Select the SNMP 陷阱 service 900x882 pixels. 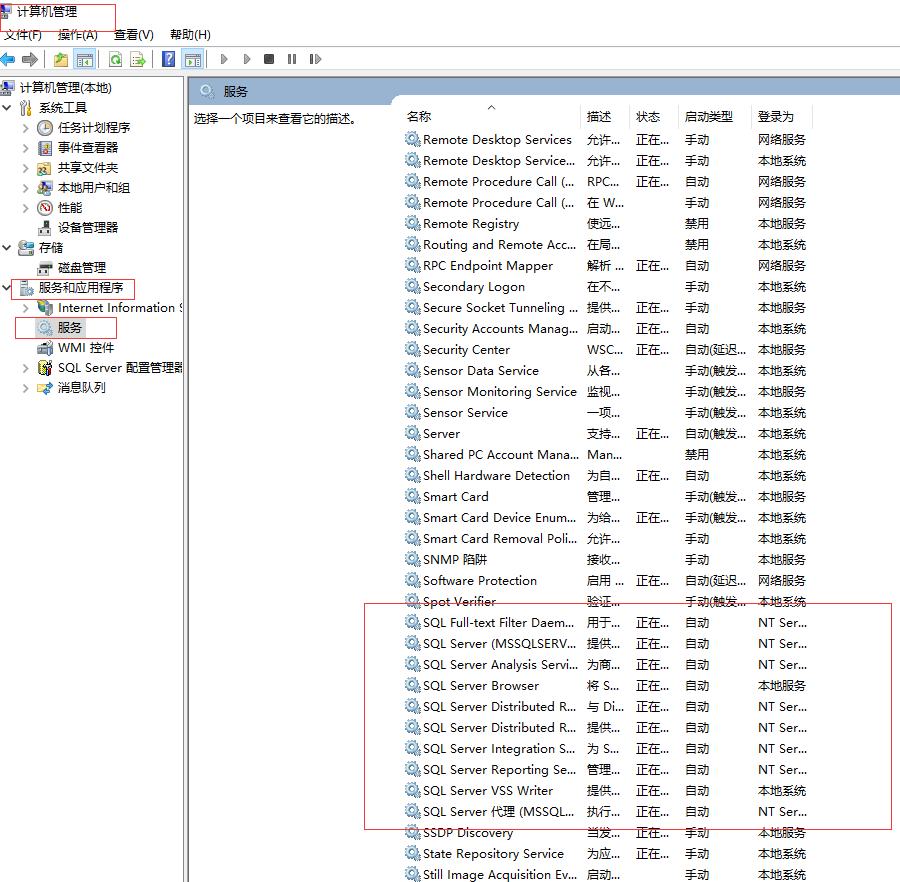tap(606, 559)
